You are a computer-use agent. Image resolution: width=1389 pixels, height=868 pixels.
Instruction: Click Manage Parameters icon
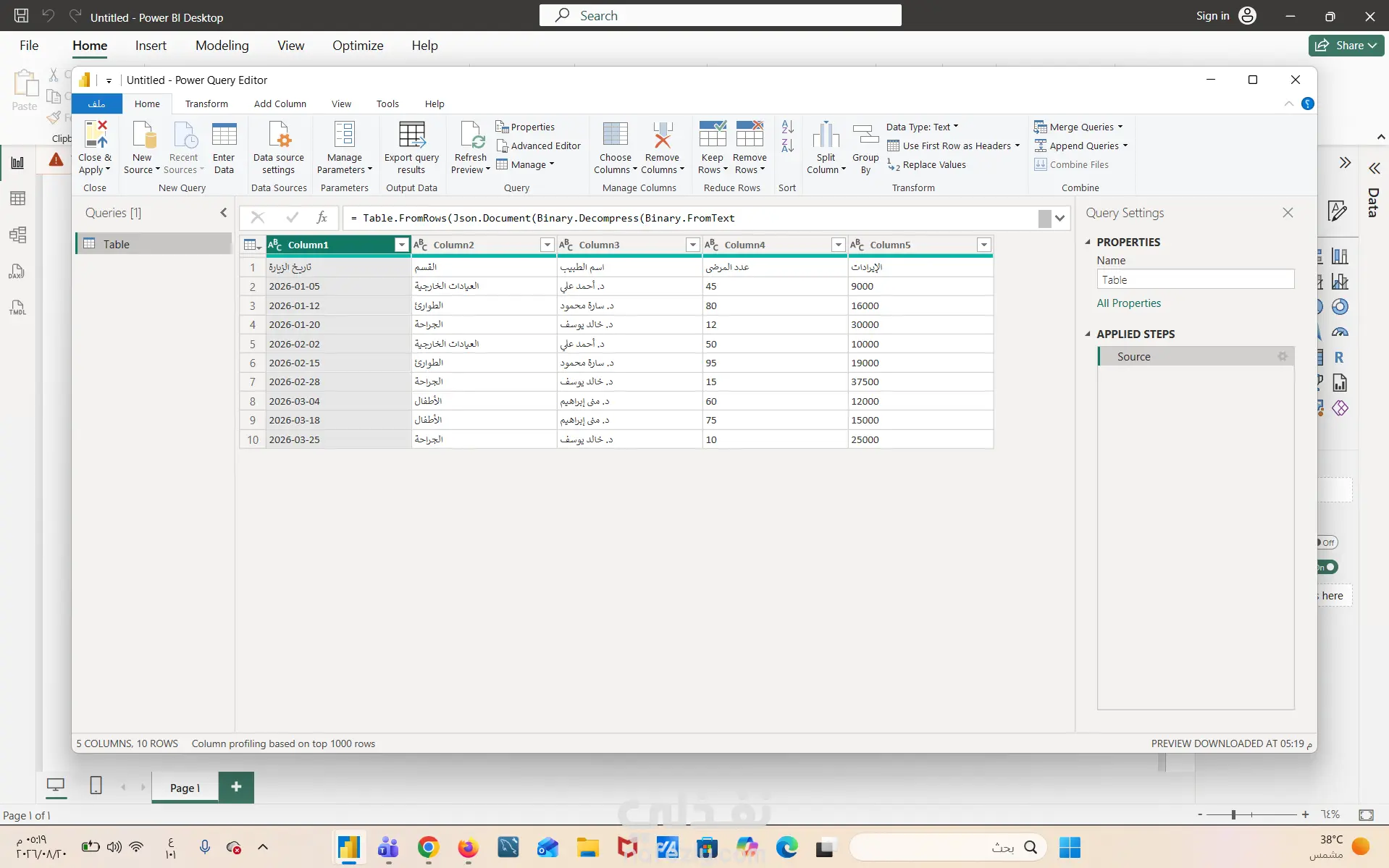pyautogui.click(x=345, y=135)
